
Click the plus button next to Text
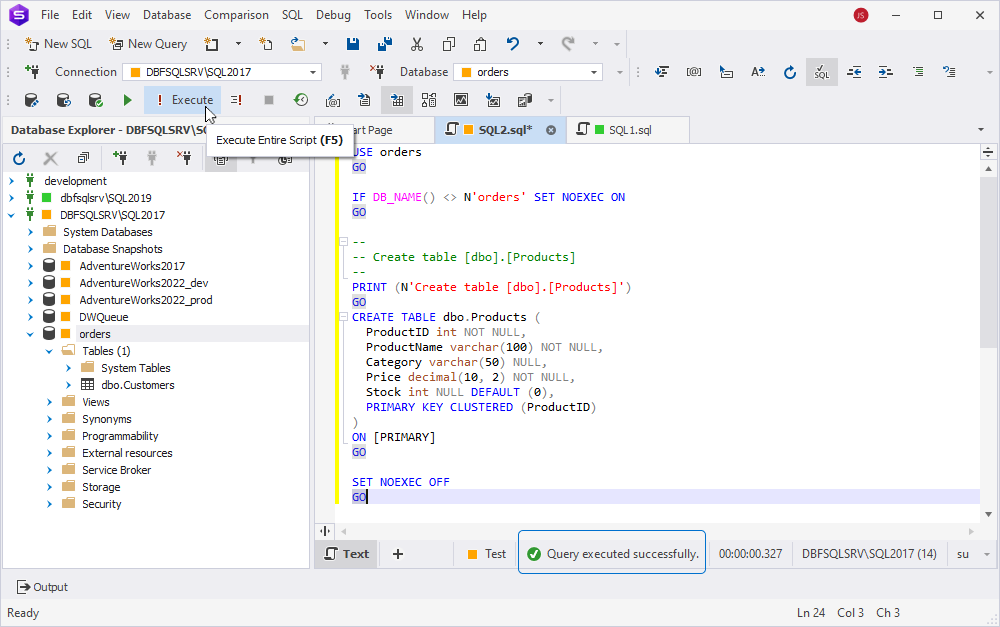point(398,554)
